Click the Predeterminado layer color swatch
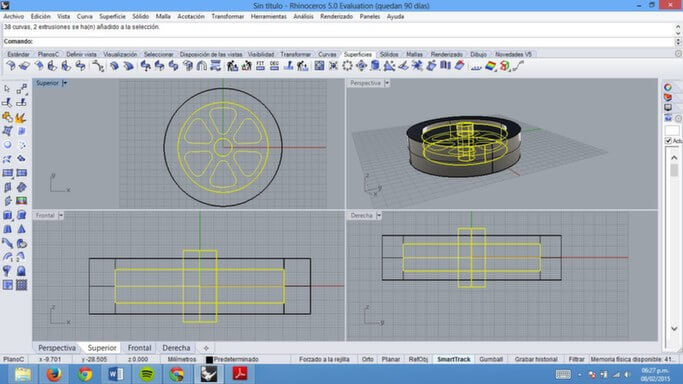Viewport: 683px width, 384px height. point(209,360)
